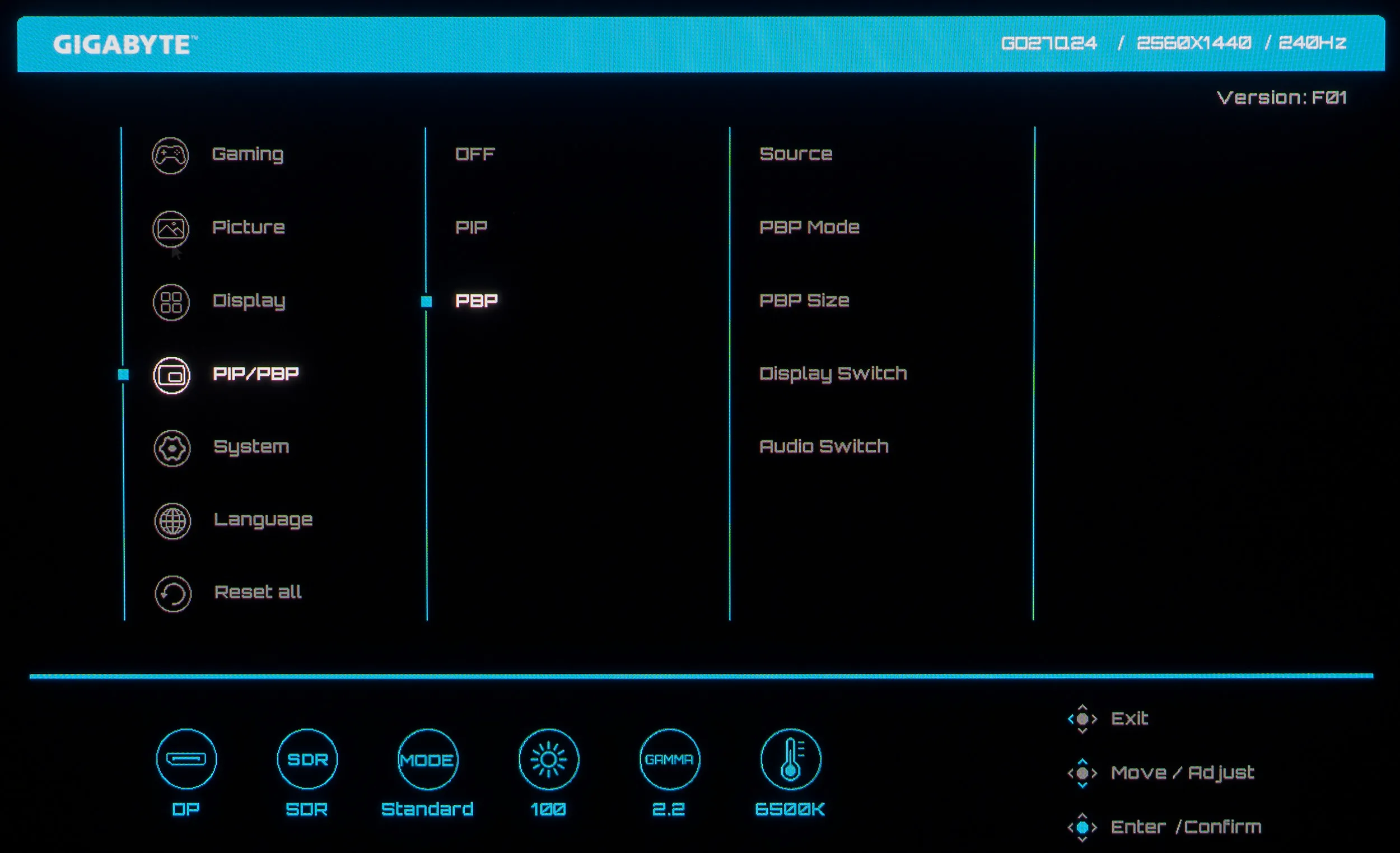Click the color temperature thermometer icon
Screen dimensions: 1400x853
pyautogui.click(x=790, y=759)
